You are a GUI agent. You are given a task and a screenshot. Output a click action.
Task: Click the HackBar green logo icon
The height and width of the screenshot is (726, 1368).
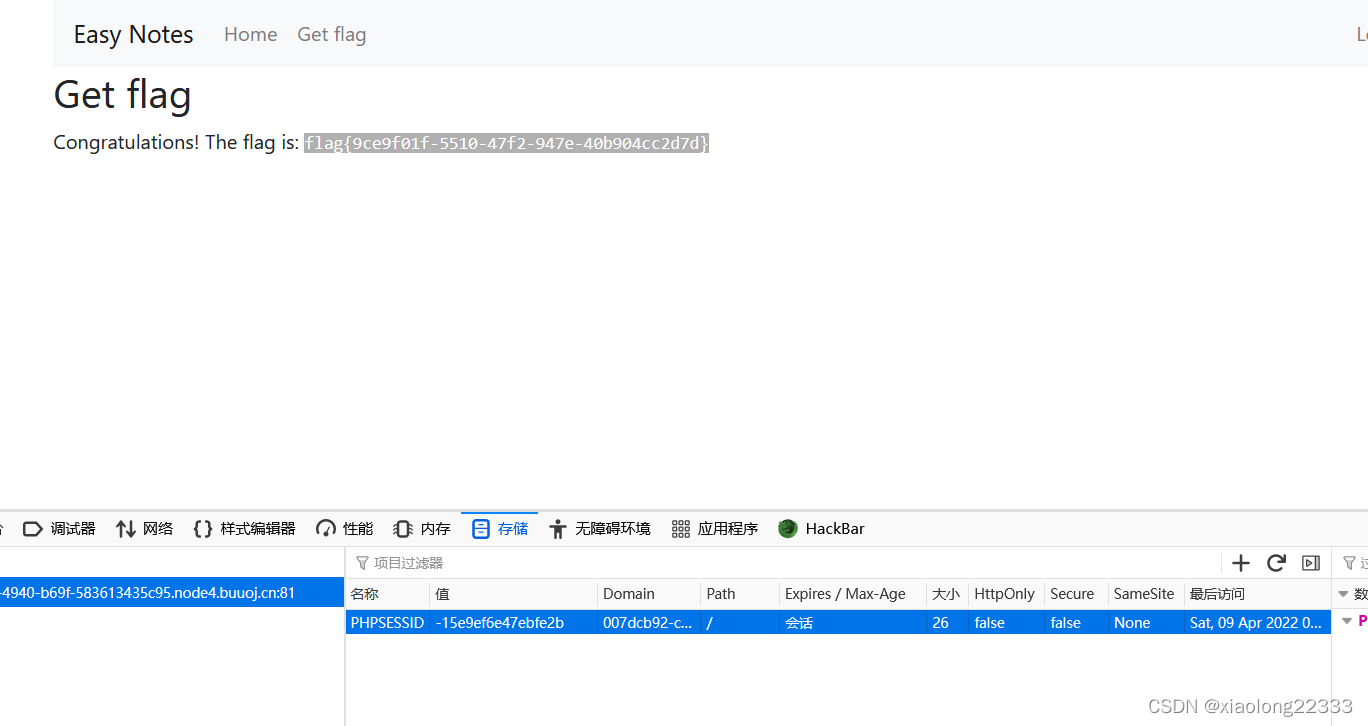click(788, 529)
